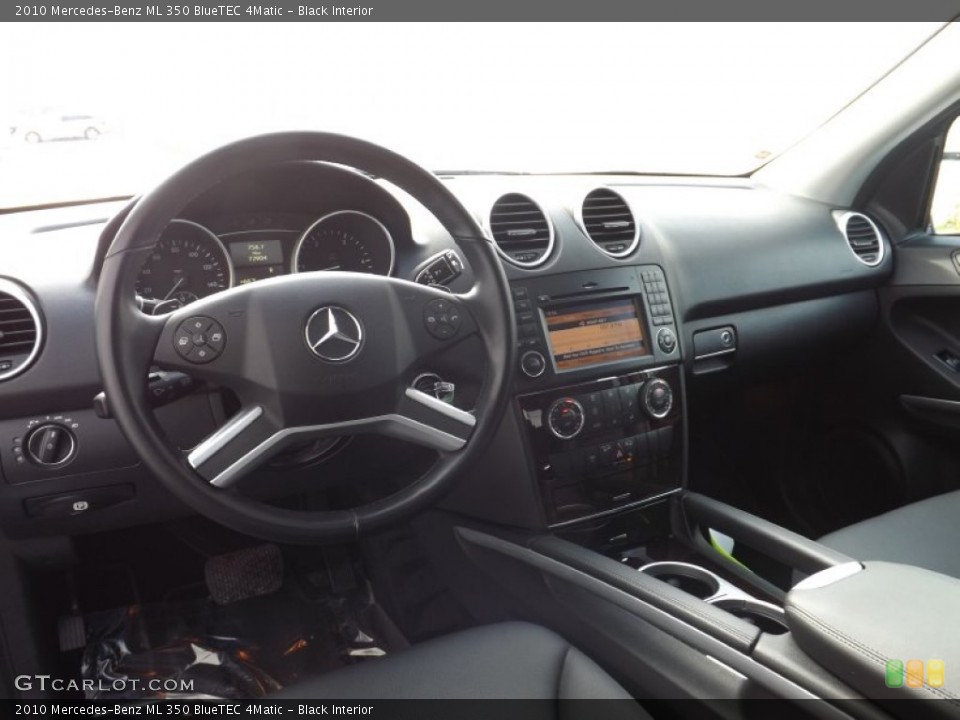Click the parking brake release handle
The image size is (960, 720).
tap(79, 500)
